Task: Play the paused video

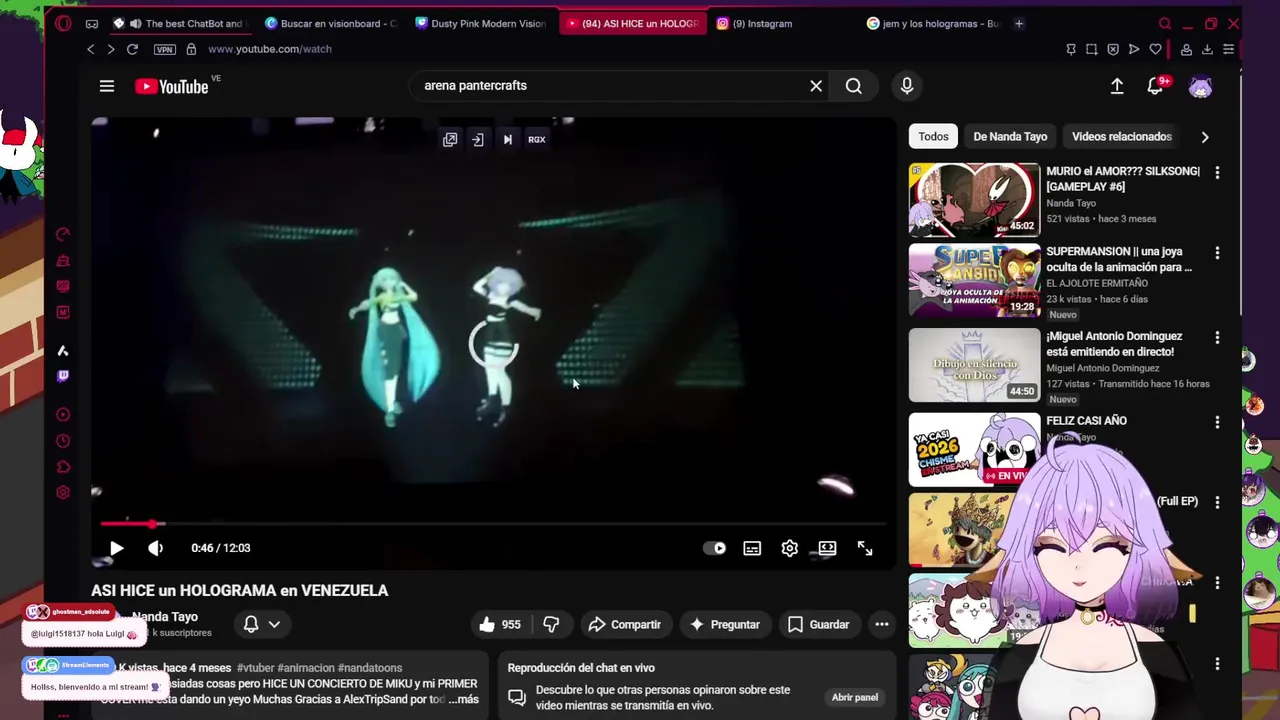Action: 116,548
